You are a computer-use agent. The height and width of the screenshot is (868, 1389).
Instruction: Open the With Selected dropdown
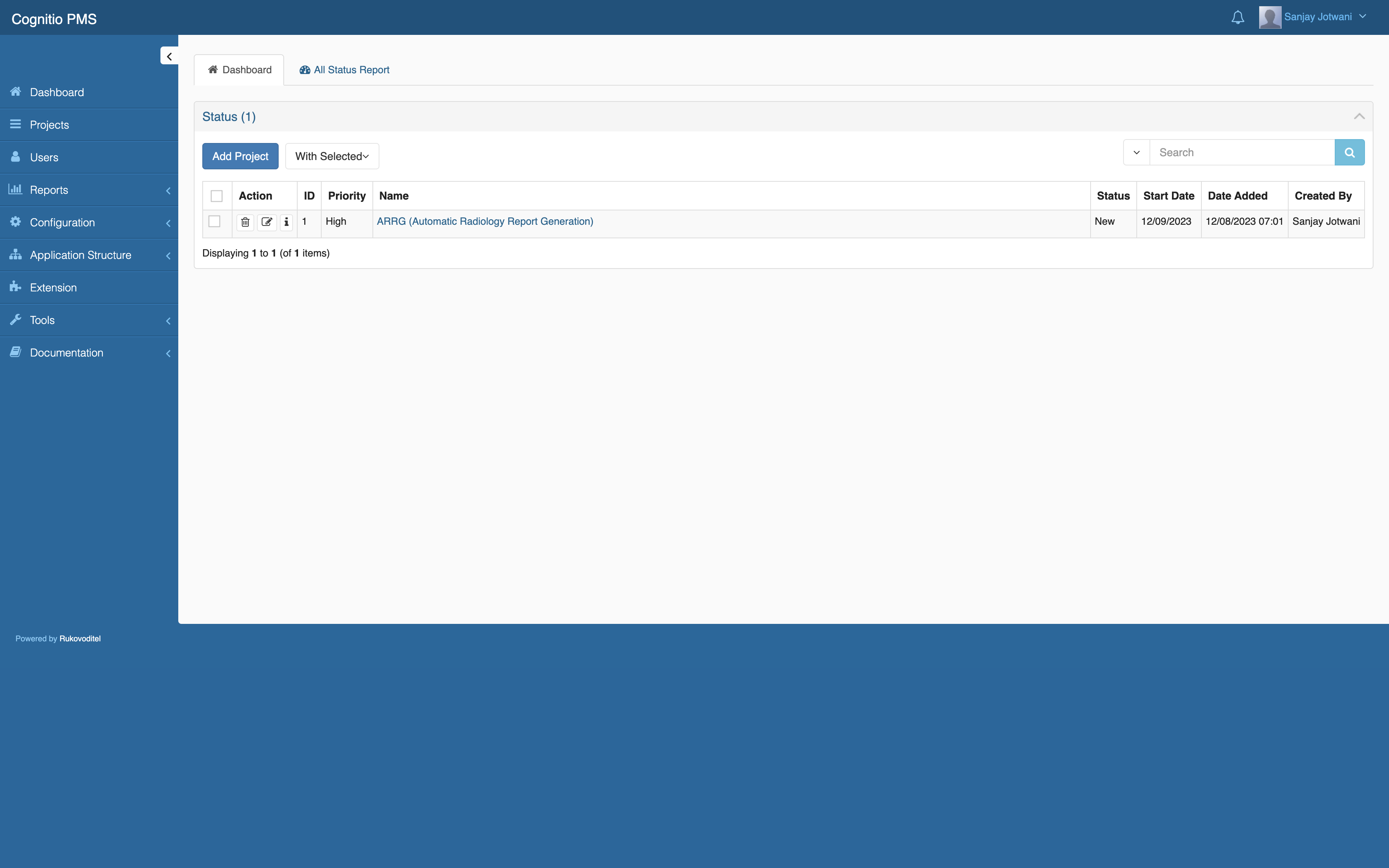332,156
